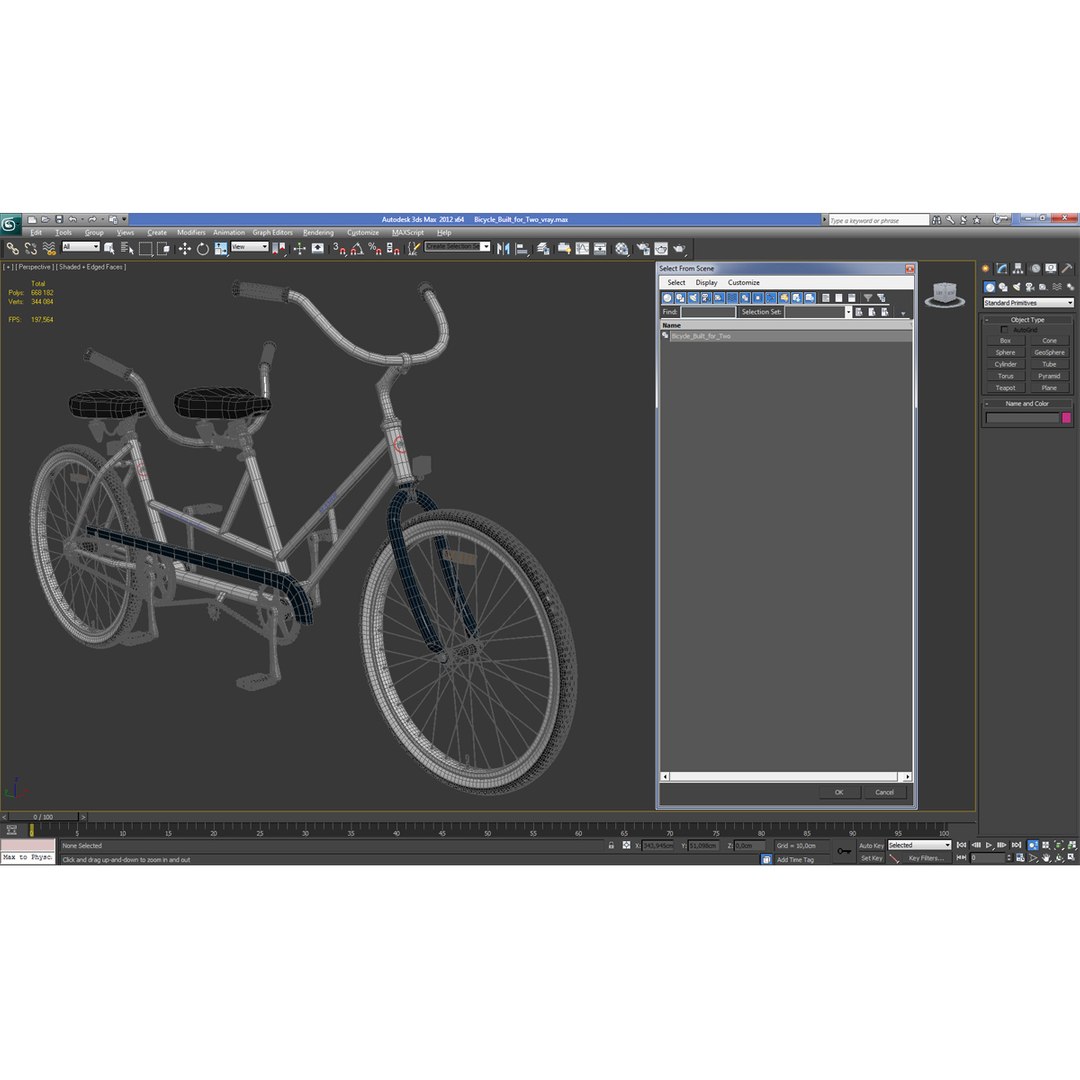The height and width of the screenshot is (1080, 1080).
Task: Click the Mirror tool in toolbar
Action: (x=503, y=249)
